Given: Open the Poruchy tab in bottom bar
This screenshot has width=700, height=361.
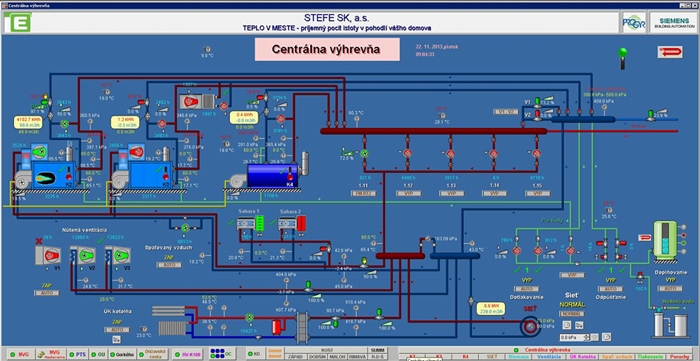Looking at the screenshot, I should (679, 357).
